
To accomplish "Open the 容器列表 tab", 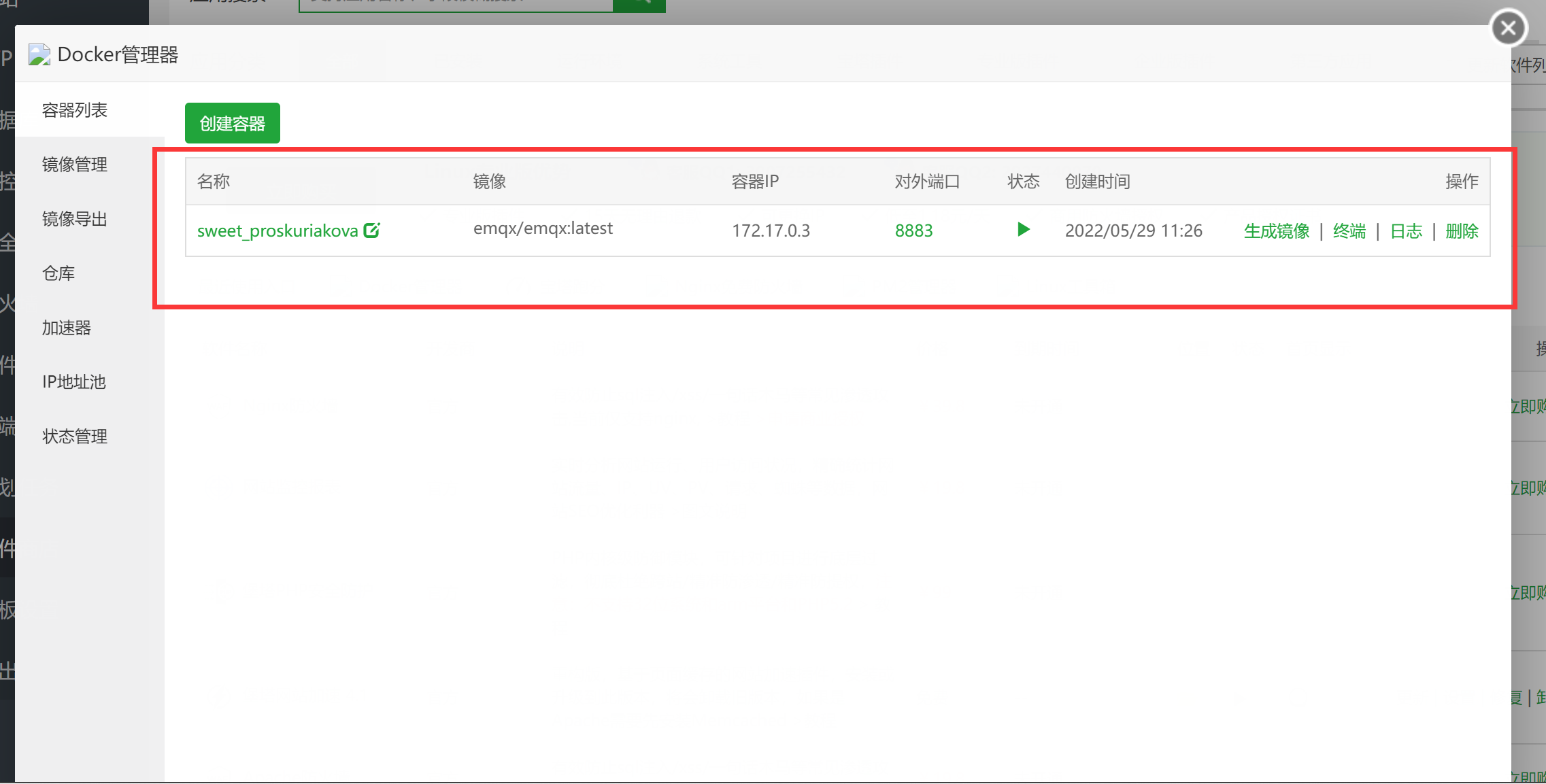I will point(75,110).
